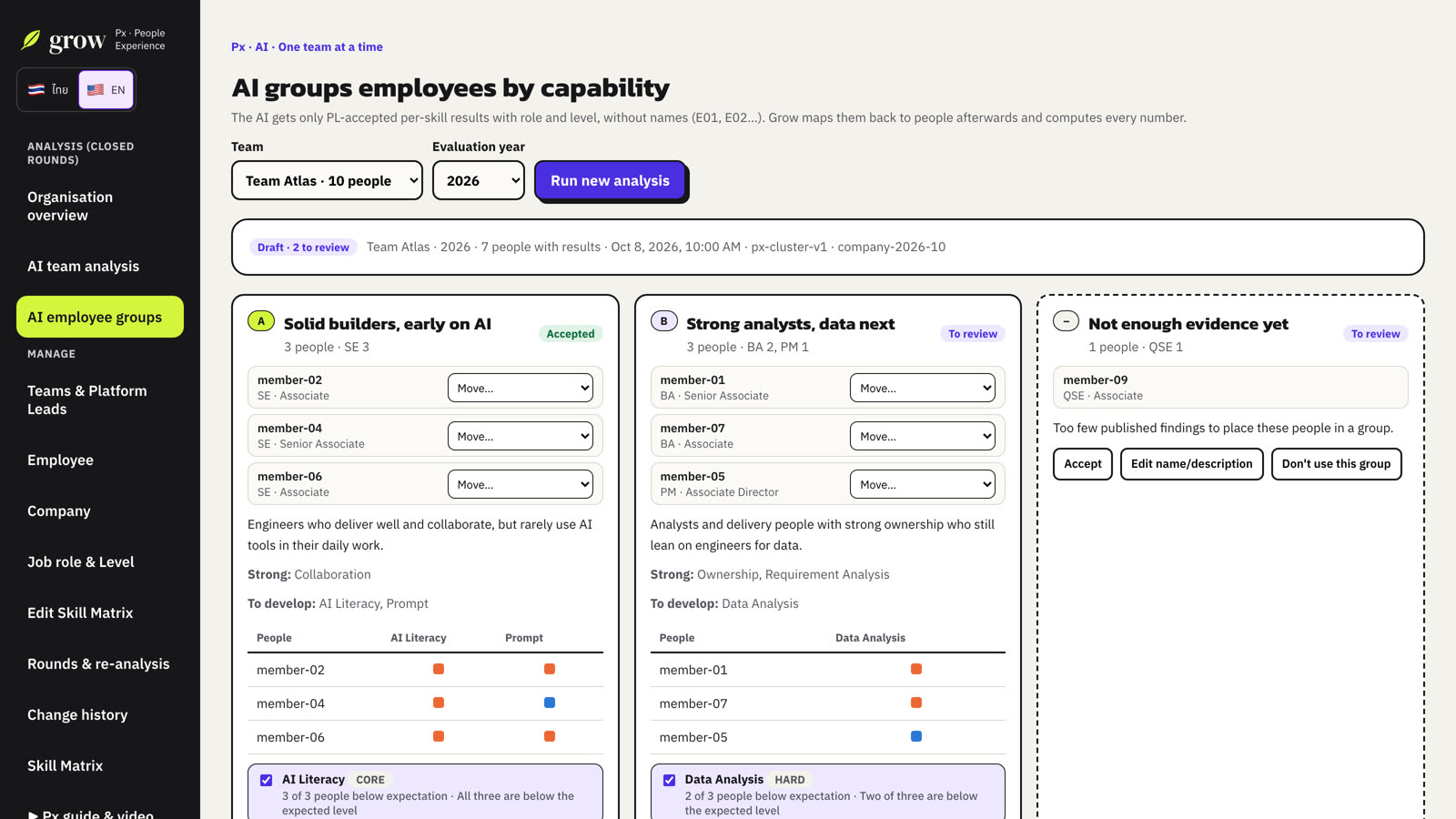The image size is (1456, 819).
Task: Click the grow leaf logo icon
Action: coord(31,40)
